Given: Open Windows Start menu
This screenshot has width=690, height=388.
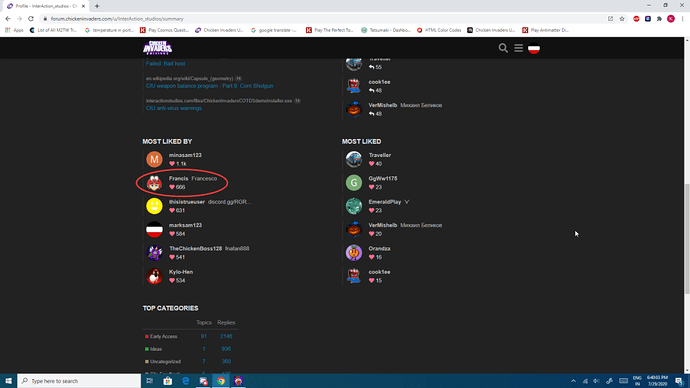Looking at the screenshot, I should 8,381.
